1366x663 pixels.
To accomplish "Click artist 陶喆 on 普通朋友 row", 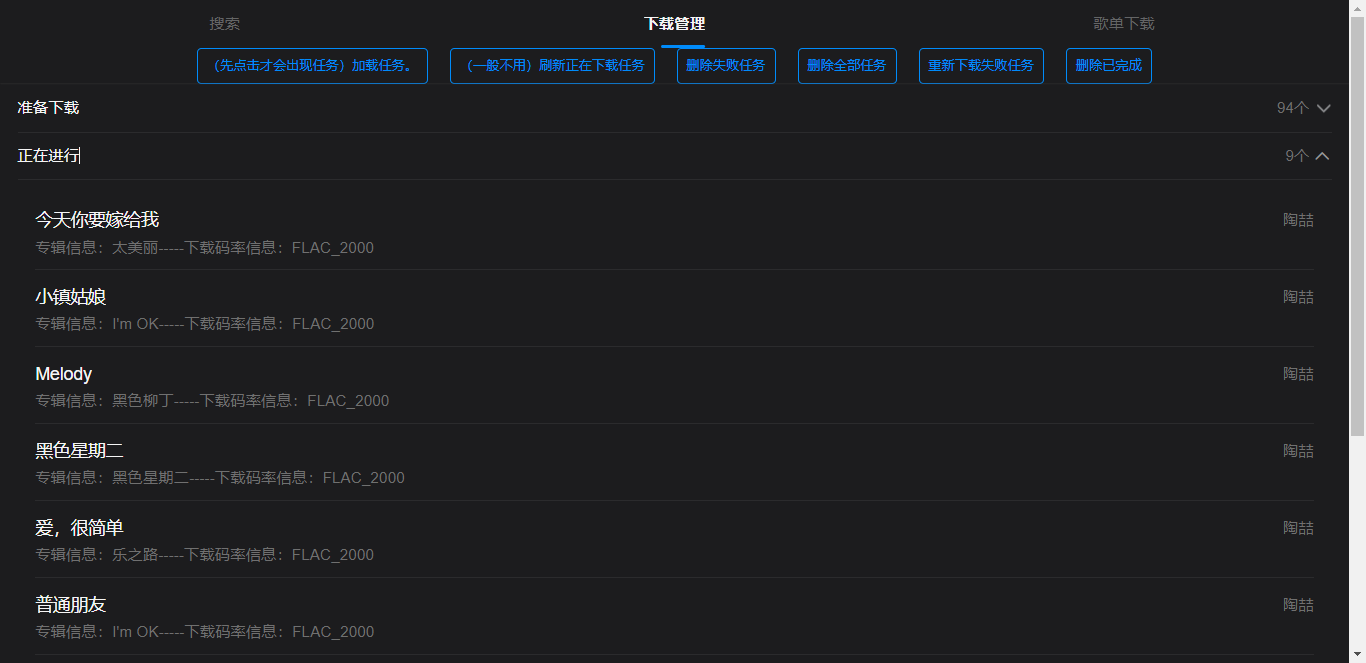I will [1298, 605].
